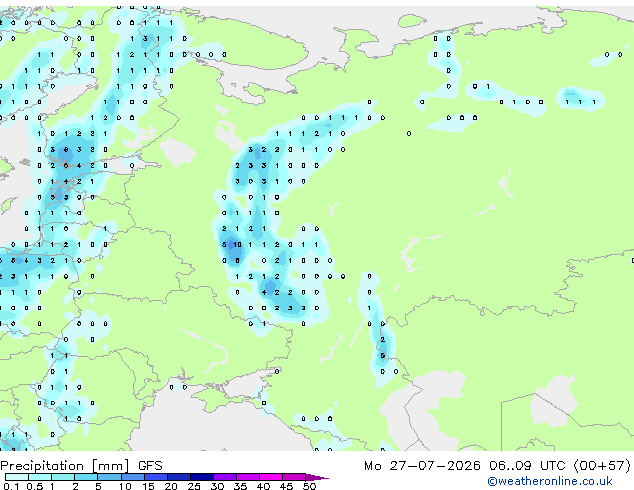This screenshot has height=490, width=634.
Task: Select the legend swatch between 35 and 40
Action: (247, 477)
